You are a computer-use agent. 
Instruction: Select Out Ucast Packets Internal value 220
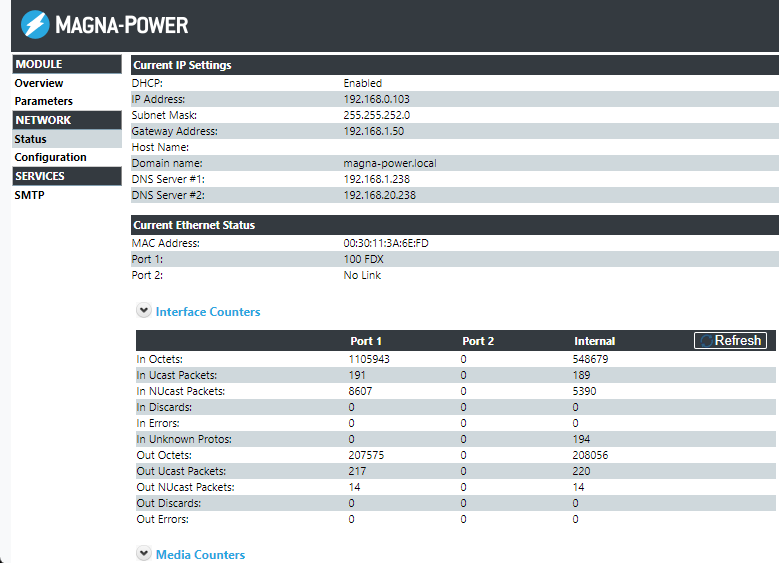[x=581, y=471]
